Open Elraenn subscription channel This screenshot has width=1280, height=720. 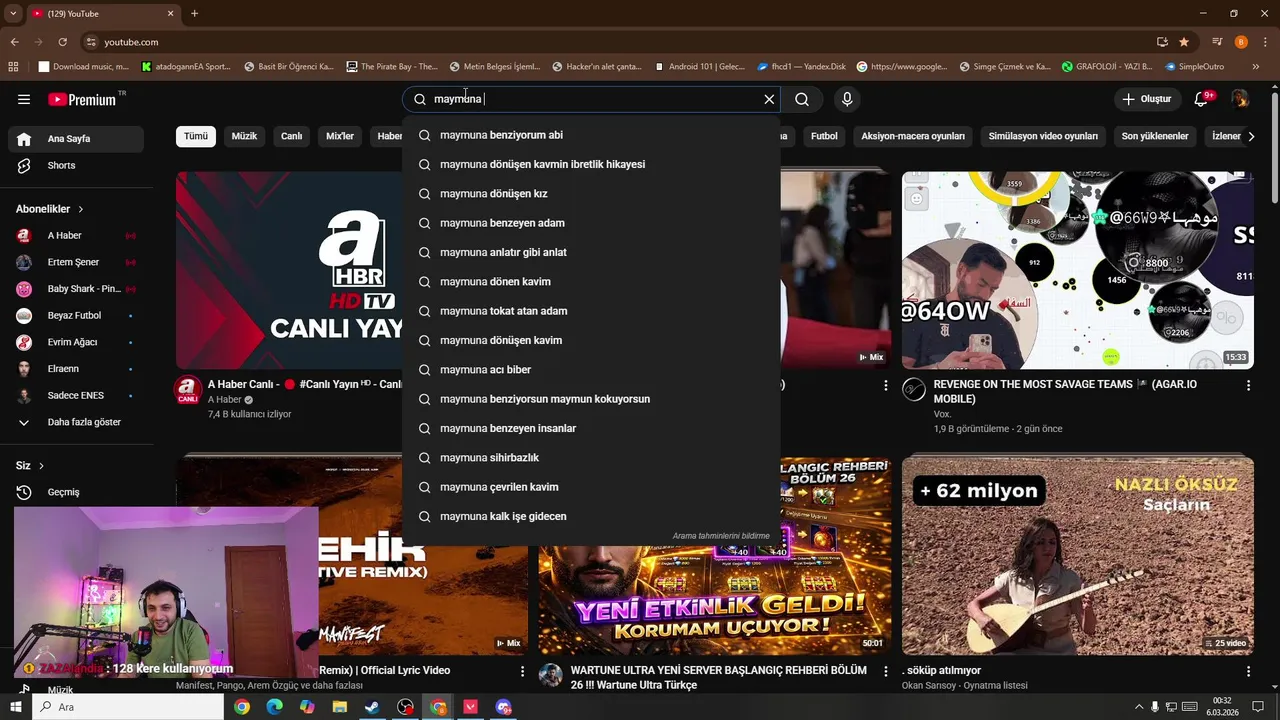[x=76, y=369]
